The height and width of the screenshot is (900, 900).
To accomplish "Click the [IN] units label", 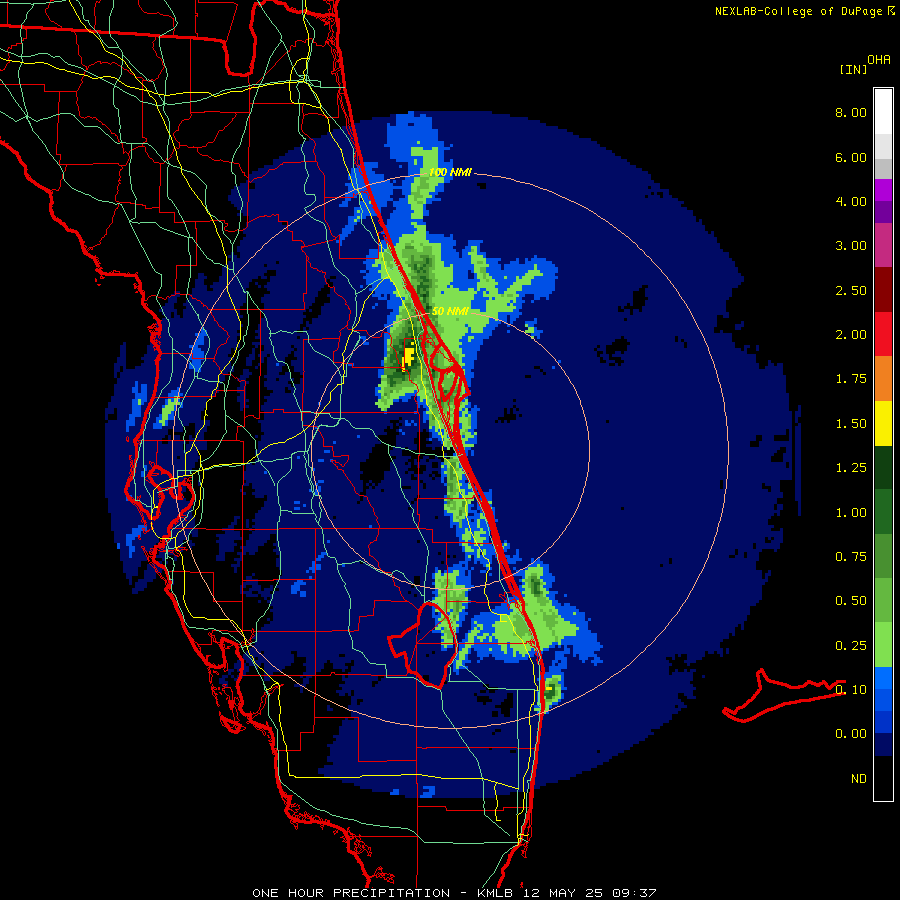I will 853,69.
